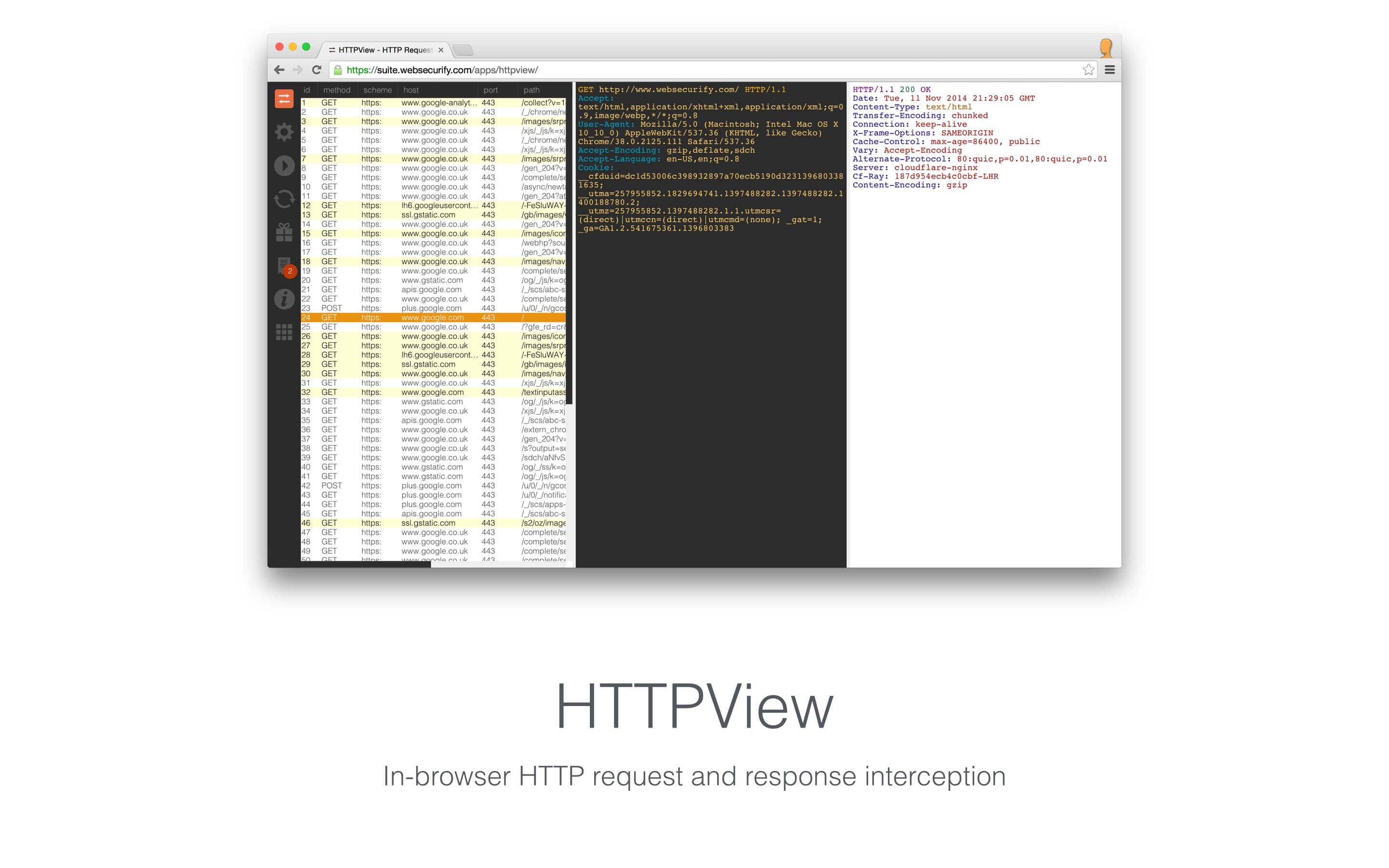Click the green padlock security icon
The image size is (1389, 868).
click(x=338, y=70)
